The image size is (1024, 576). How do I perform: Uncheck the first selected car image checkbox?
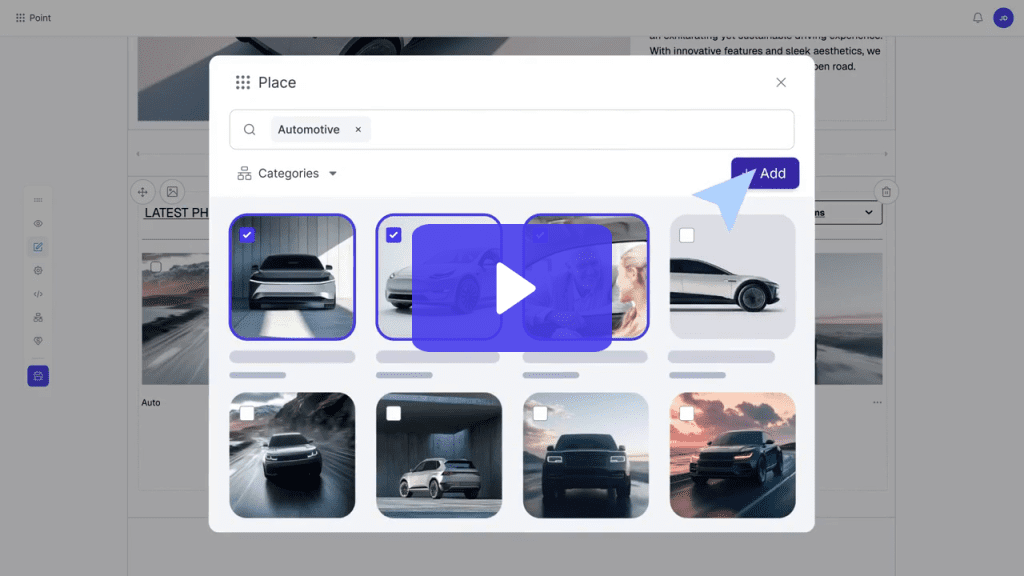point(247,235)
